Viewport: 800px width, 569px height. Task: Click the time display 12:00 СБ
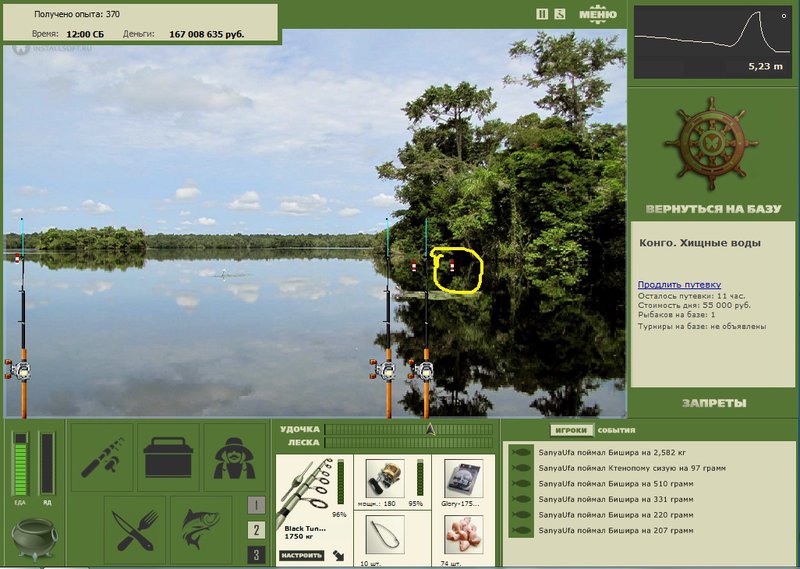(x=85, y=34)
